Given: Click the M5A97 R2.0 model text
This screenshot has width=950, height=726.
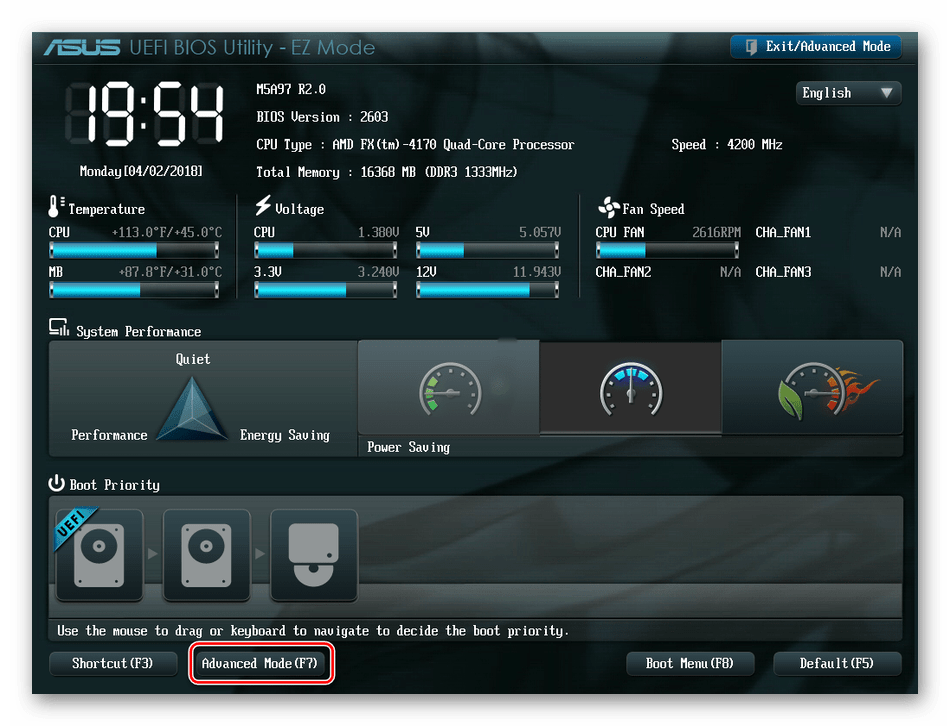Looking at the screenshot, I should (x=291, y=90).
